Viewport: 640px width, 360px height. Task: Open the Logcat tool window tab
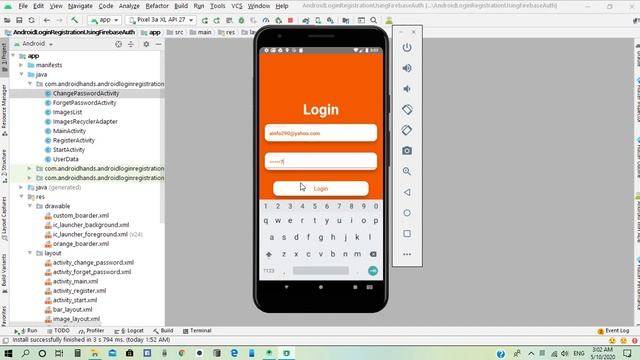(129, 331)
